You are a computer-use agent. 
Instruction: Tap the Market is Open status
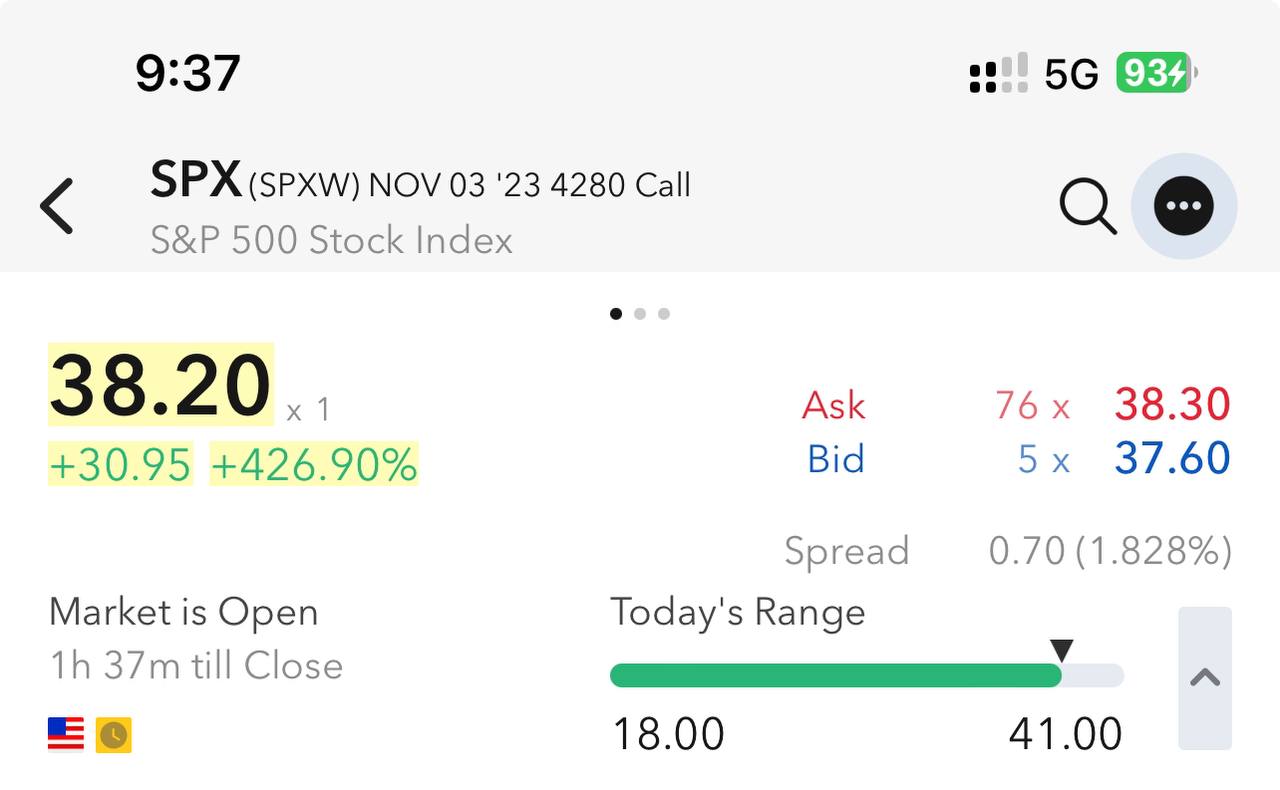(184, 612)
